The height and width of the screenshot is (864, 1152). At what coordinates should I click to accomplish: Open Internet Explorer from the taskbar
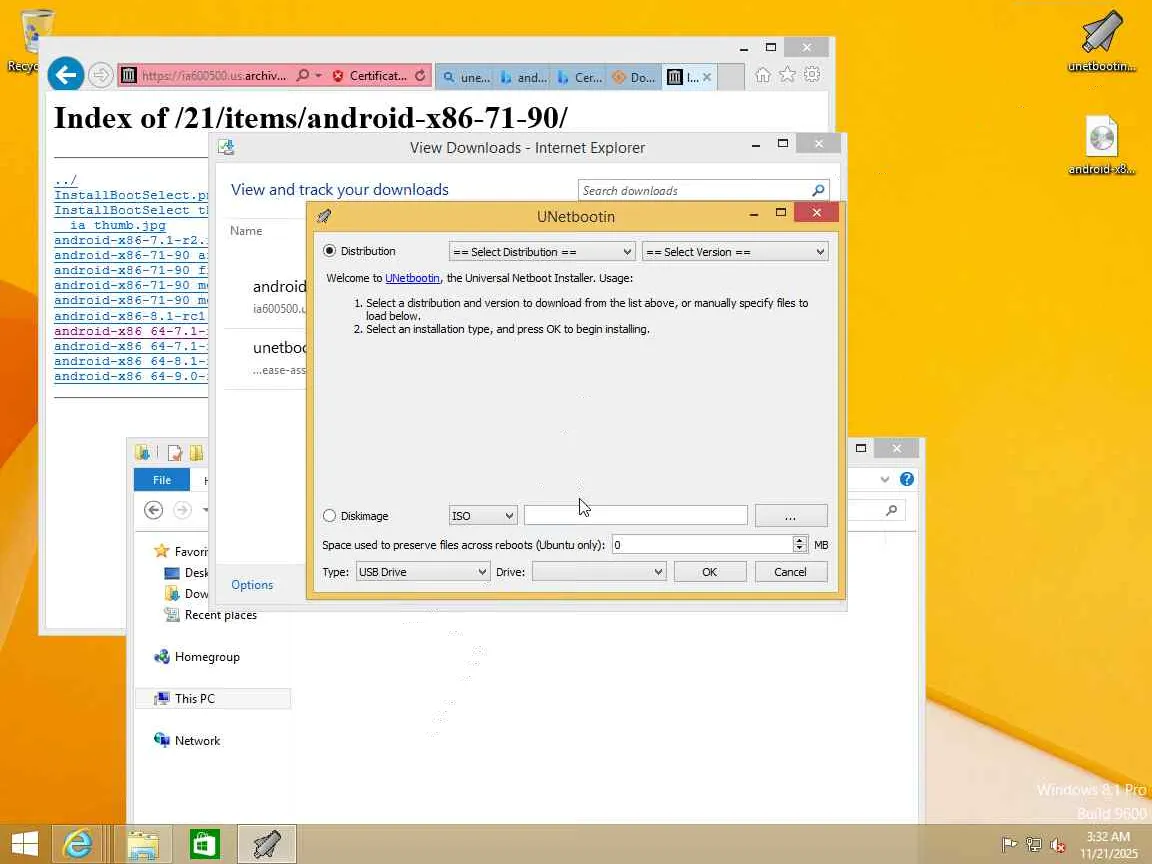77,844
